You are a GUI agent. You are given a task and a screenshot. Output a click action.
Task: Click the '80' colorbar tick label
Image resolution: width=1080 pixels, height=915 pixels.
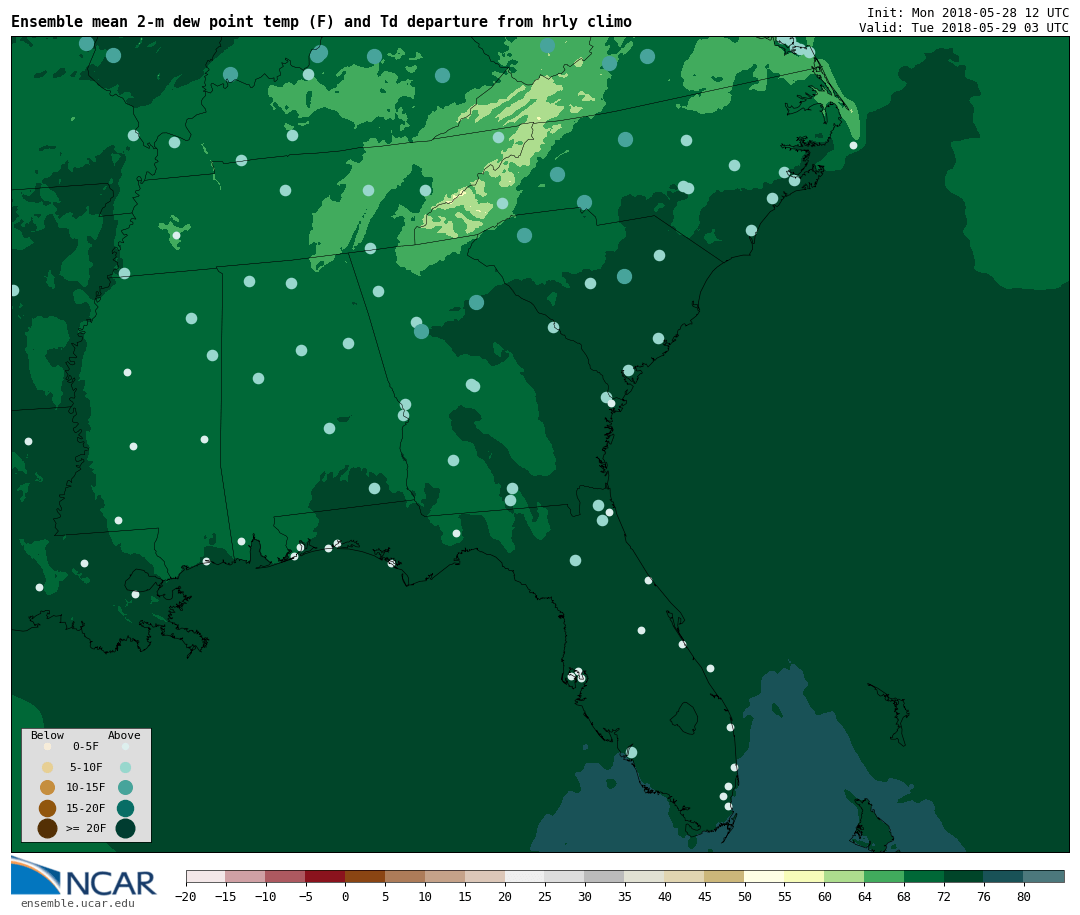[x=1024, y=896]
